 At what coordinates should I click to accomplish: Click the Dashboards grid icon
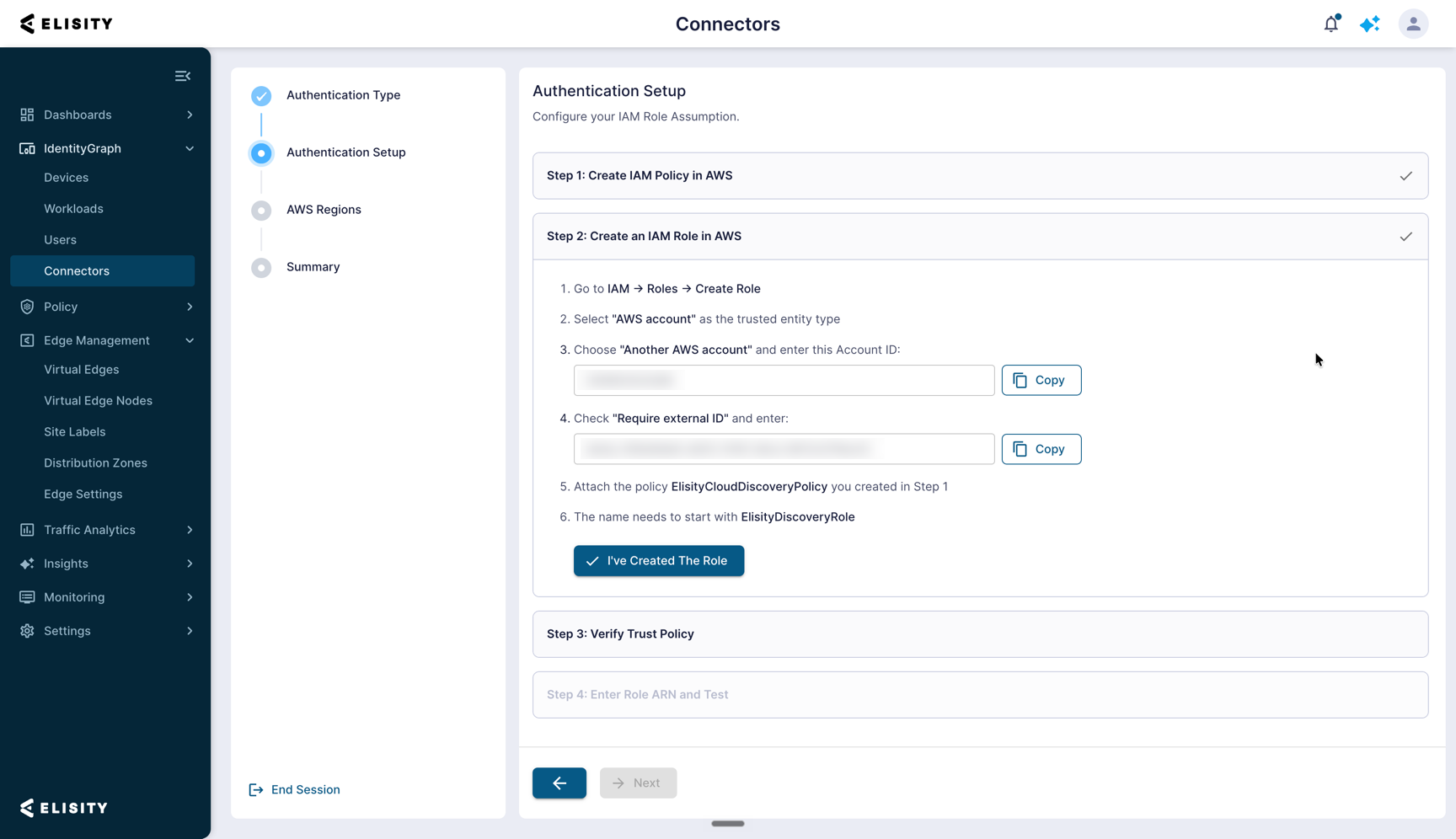pos(27,115)
